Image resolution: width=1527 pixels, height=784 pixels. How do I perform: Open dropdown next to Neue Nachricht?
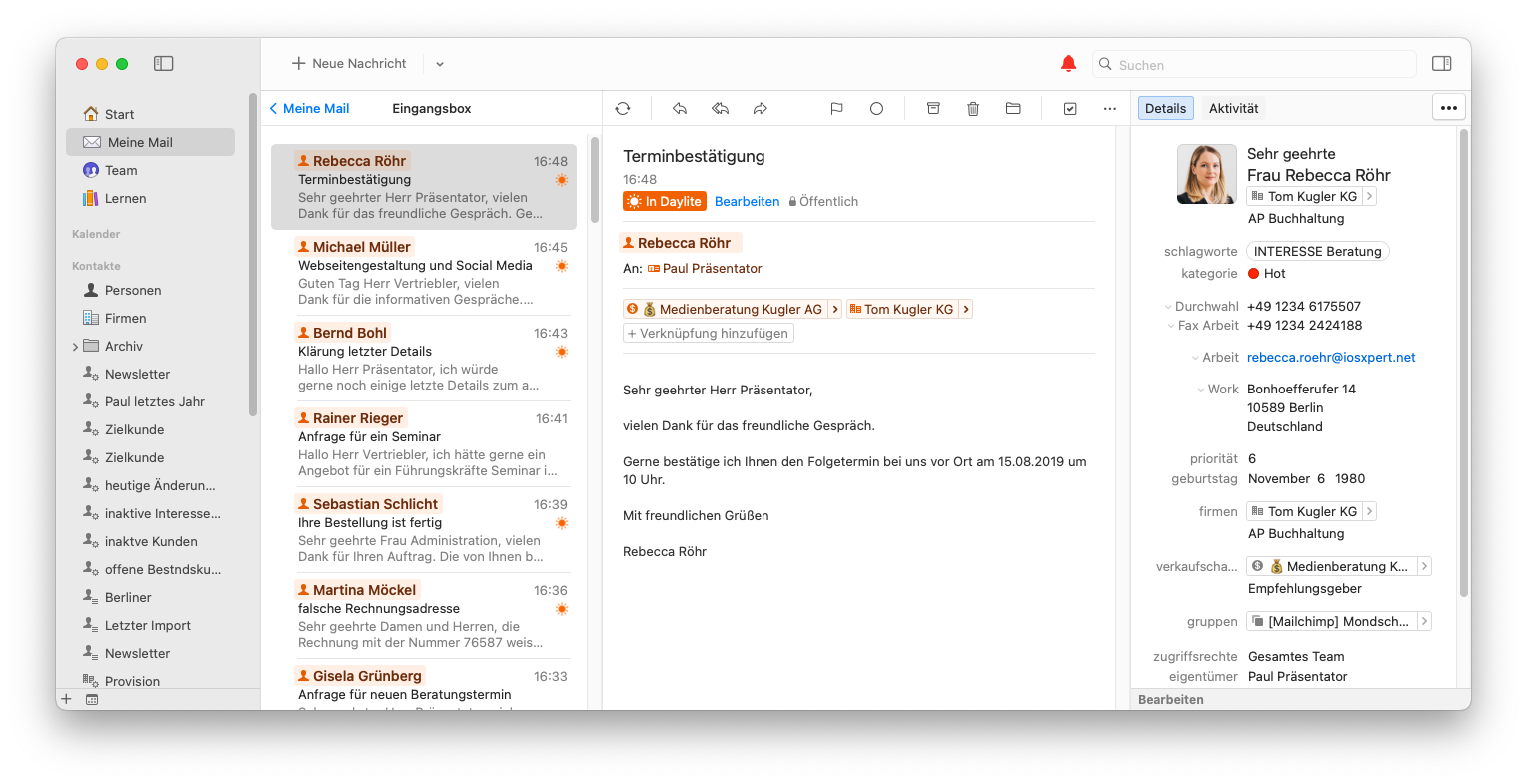click(440, 64)
